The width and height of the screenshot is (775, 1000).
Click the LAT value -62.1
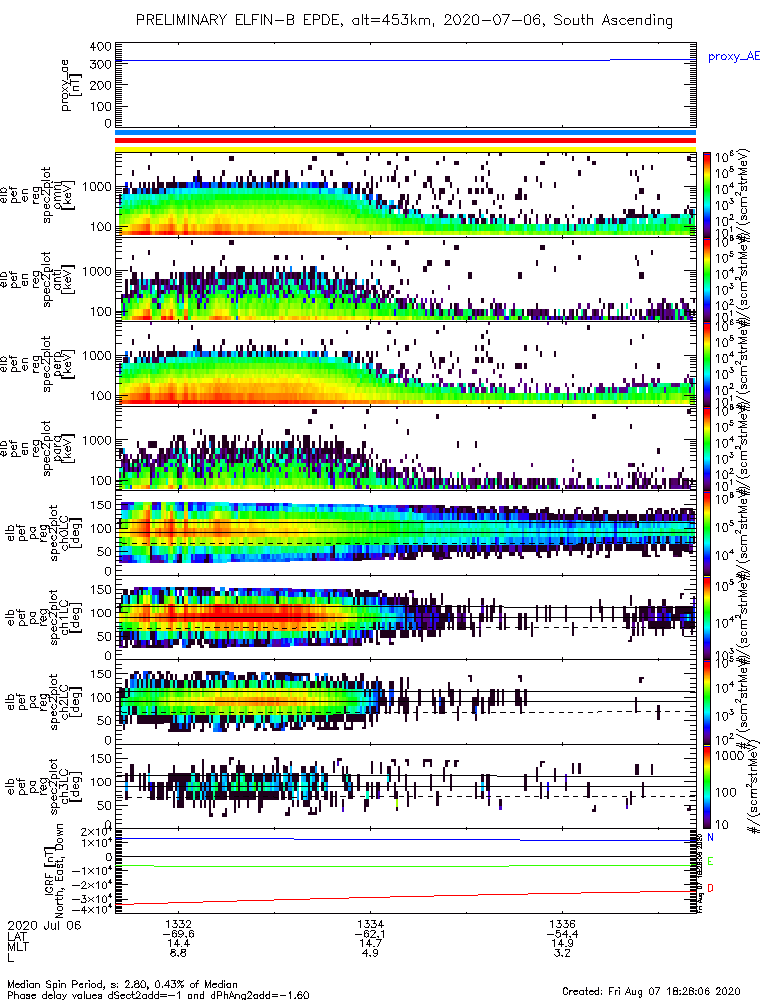pos(371,934)
